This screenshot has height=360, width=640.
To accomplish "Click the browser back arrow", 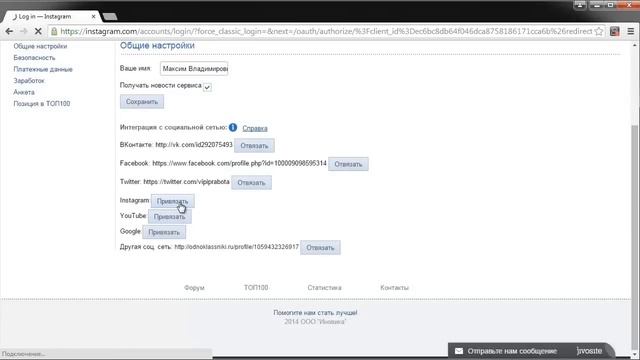I will 9,31.
